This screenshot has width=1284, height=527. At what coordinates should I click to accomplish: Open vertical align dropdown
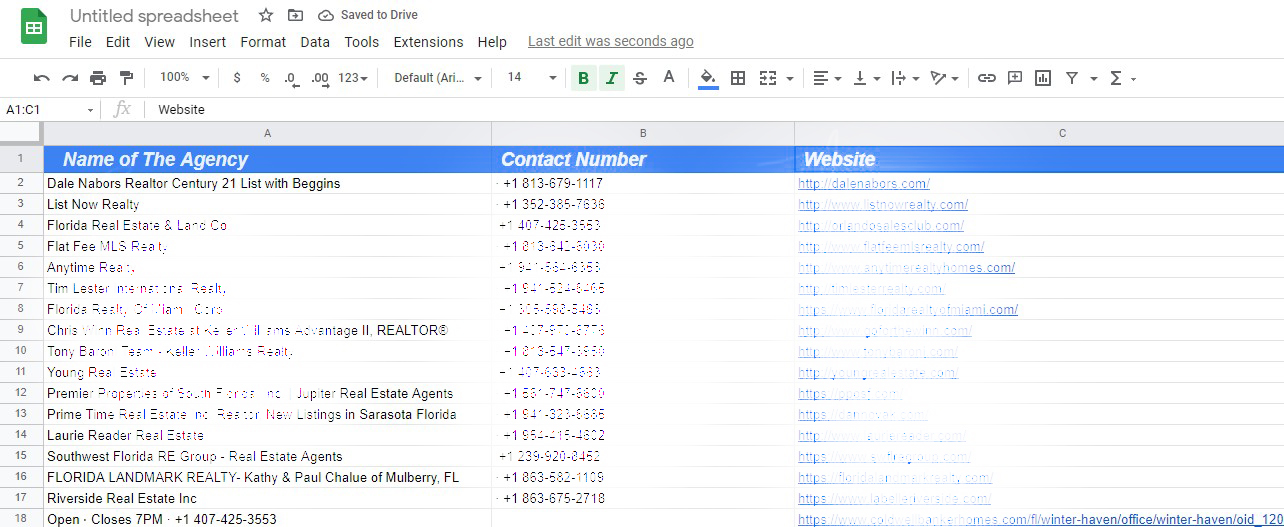866,78
